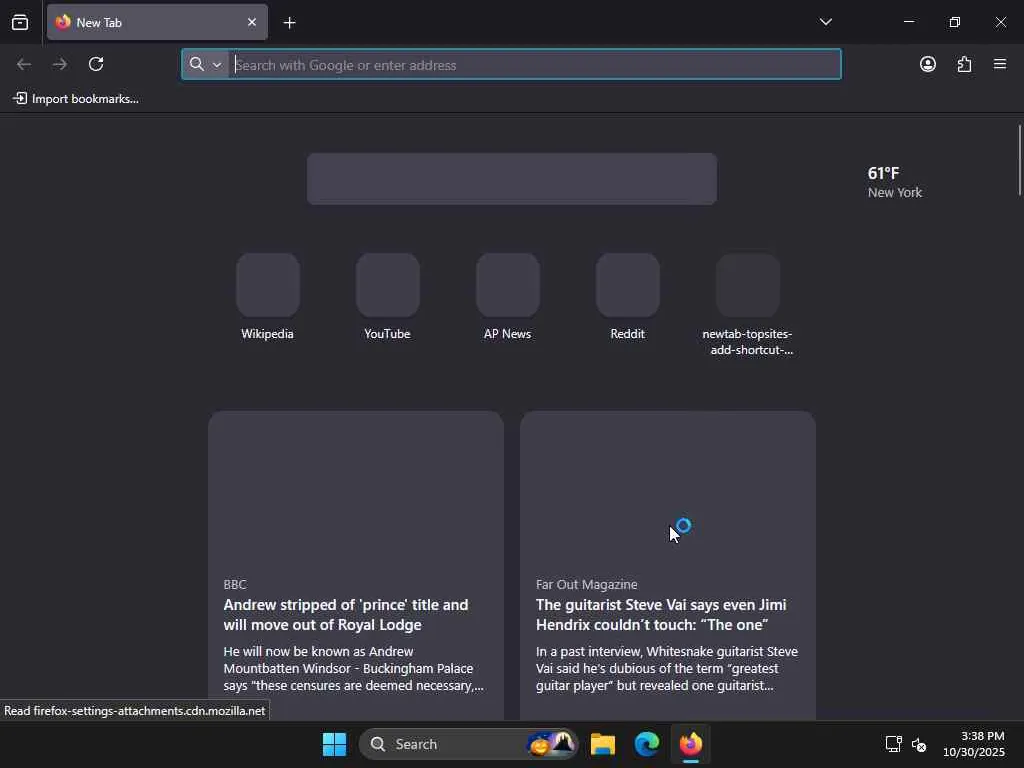Viewport: 1024px width, 768px height.
Task: Click 'In a past interview, Whitesnake' summary text
Action: click(667, 669)
